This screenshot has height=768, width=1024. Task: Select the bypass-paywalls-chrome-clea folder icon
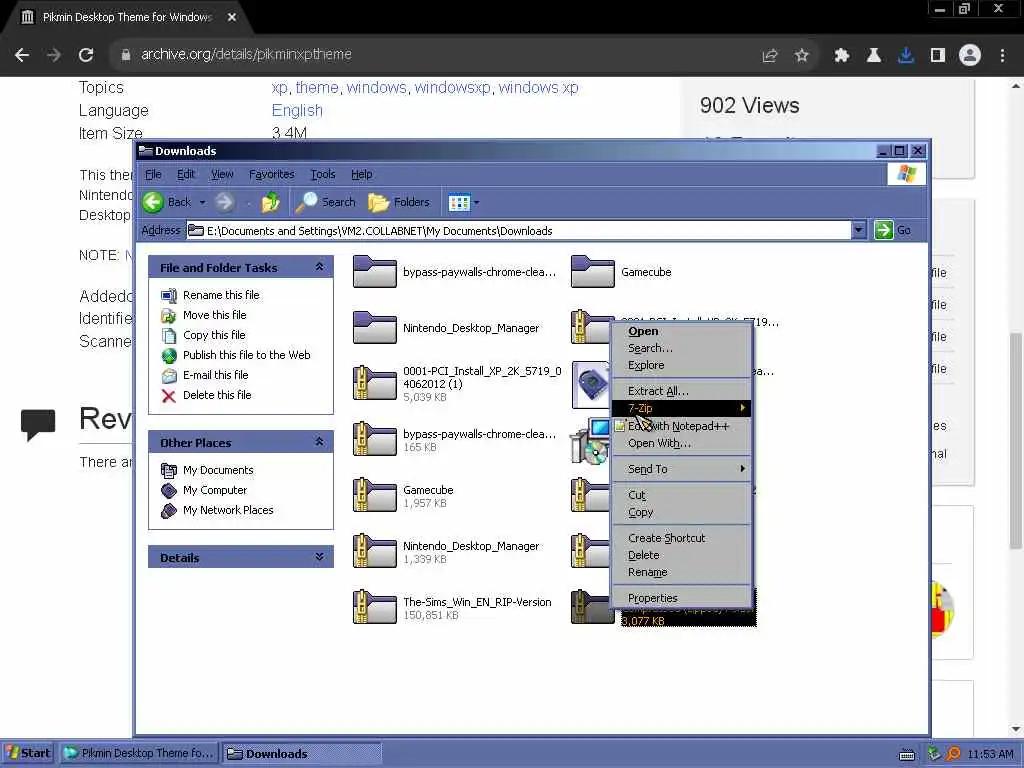(375, 272)
